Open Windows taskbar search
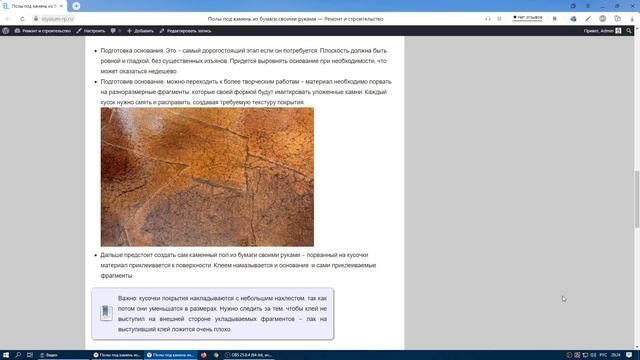The width and height of the screenshot is (640, 360). [18, 355]
